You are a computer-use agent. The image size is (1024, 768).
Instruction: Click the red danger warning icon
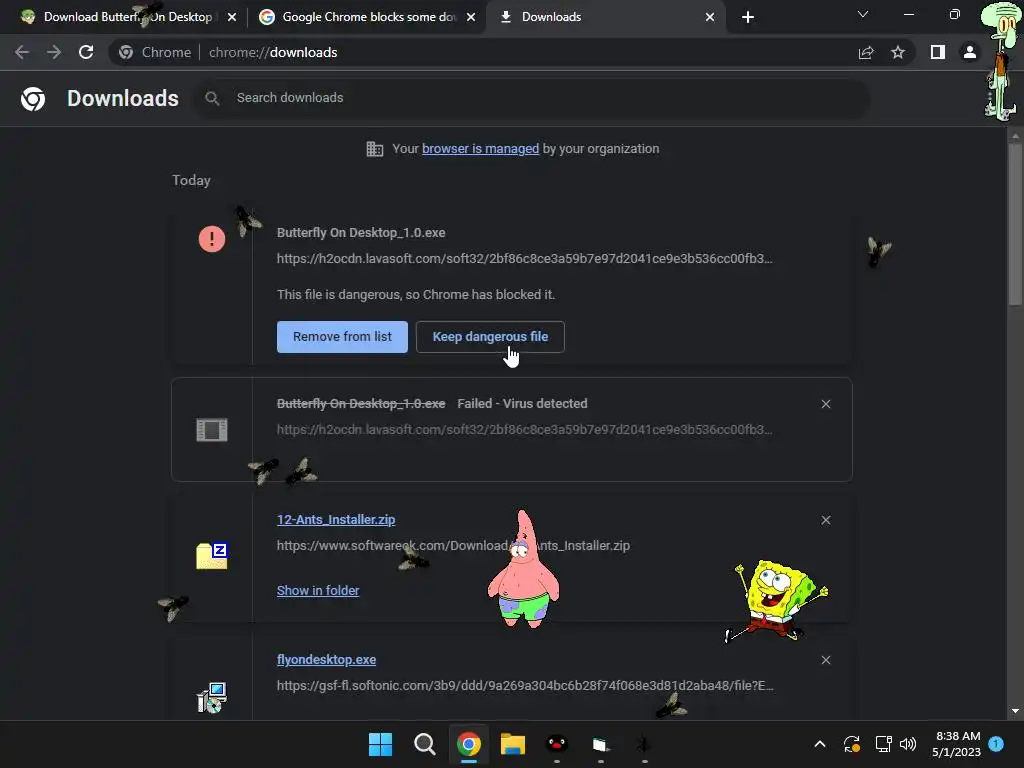point(212,239)
